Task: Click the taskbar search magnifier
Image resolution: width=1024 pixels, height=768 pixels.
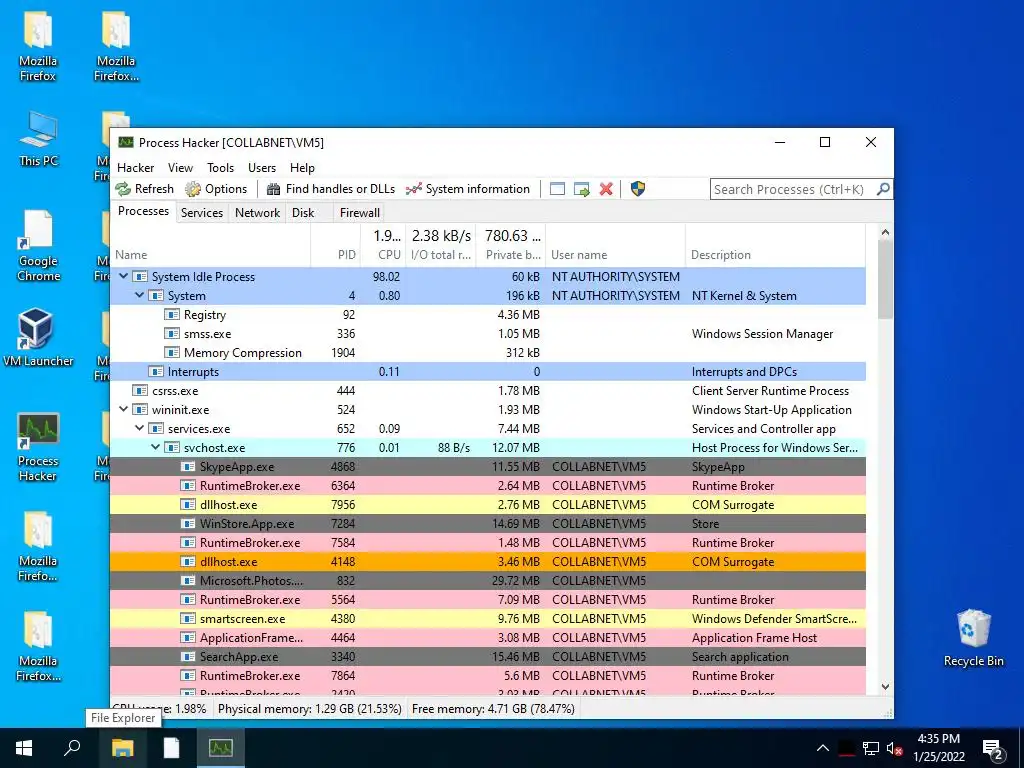Action: point(72,748)
